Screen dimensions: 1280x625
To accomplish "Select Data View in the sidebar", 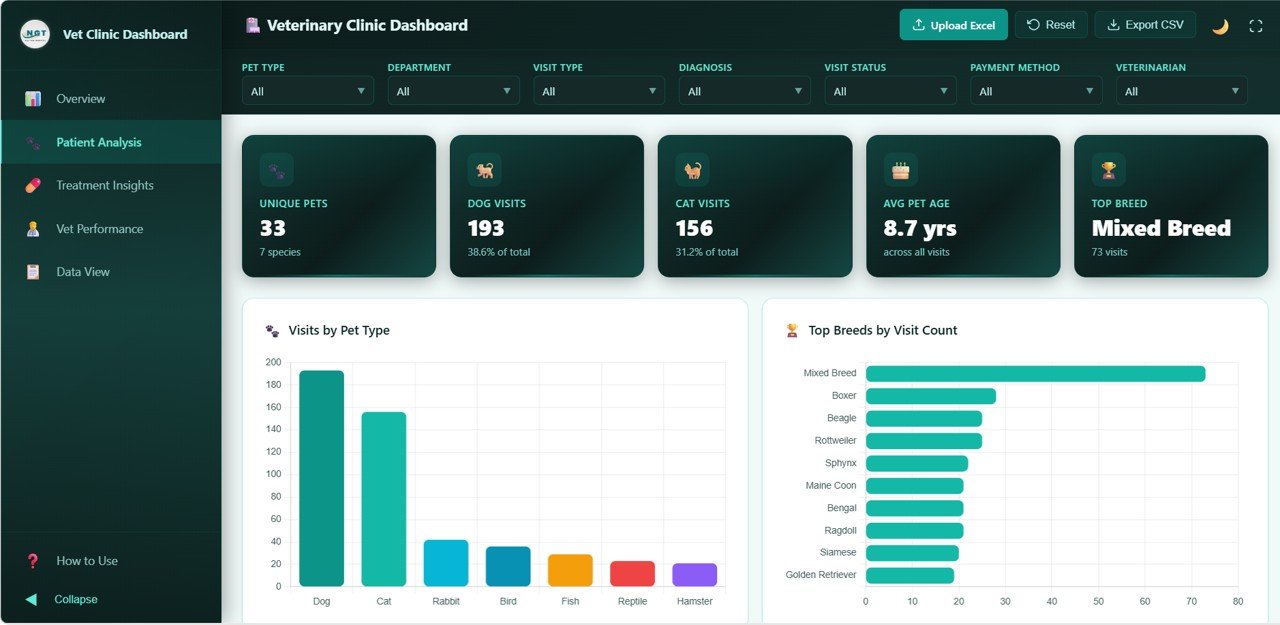I will (x=83, y=271).
